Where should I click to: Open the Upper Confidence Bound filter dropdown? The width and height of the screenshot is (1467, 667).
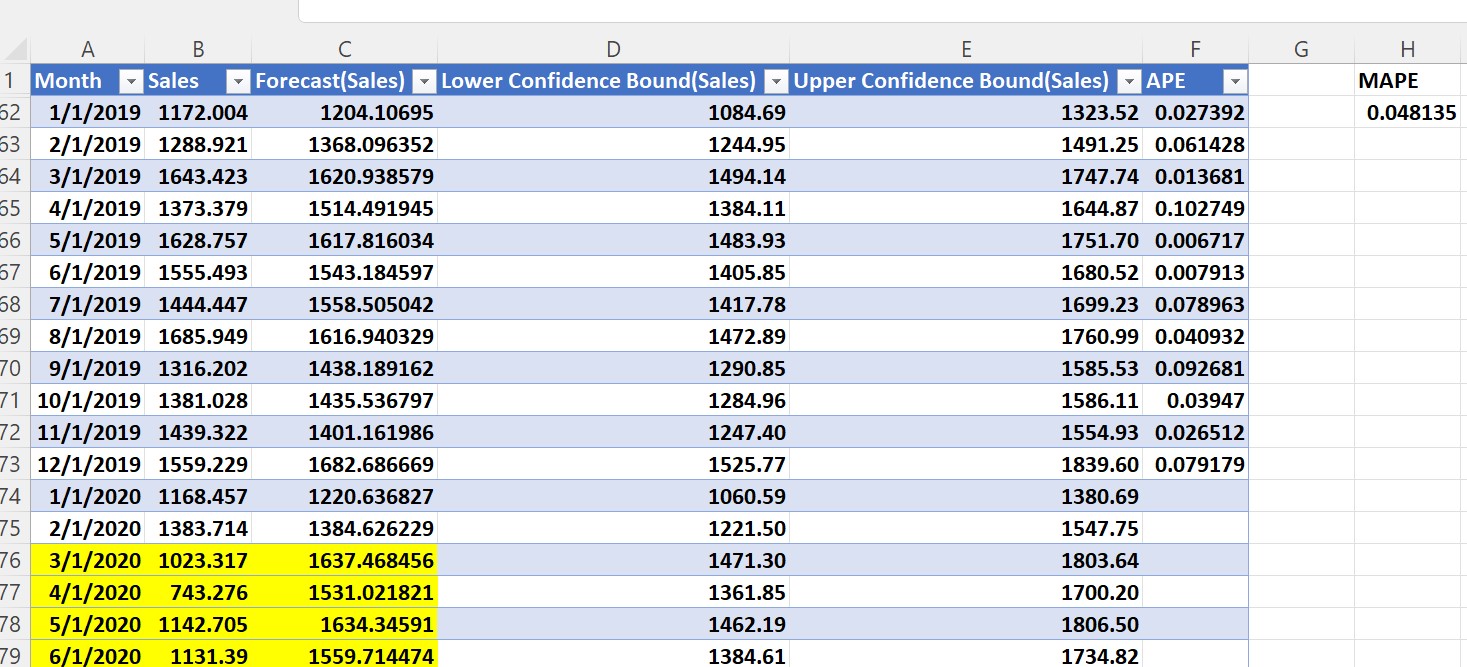click(x=1129, y=81)
